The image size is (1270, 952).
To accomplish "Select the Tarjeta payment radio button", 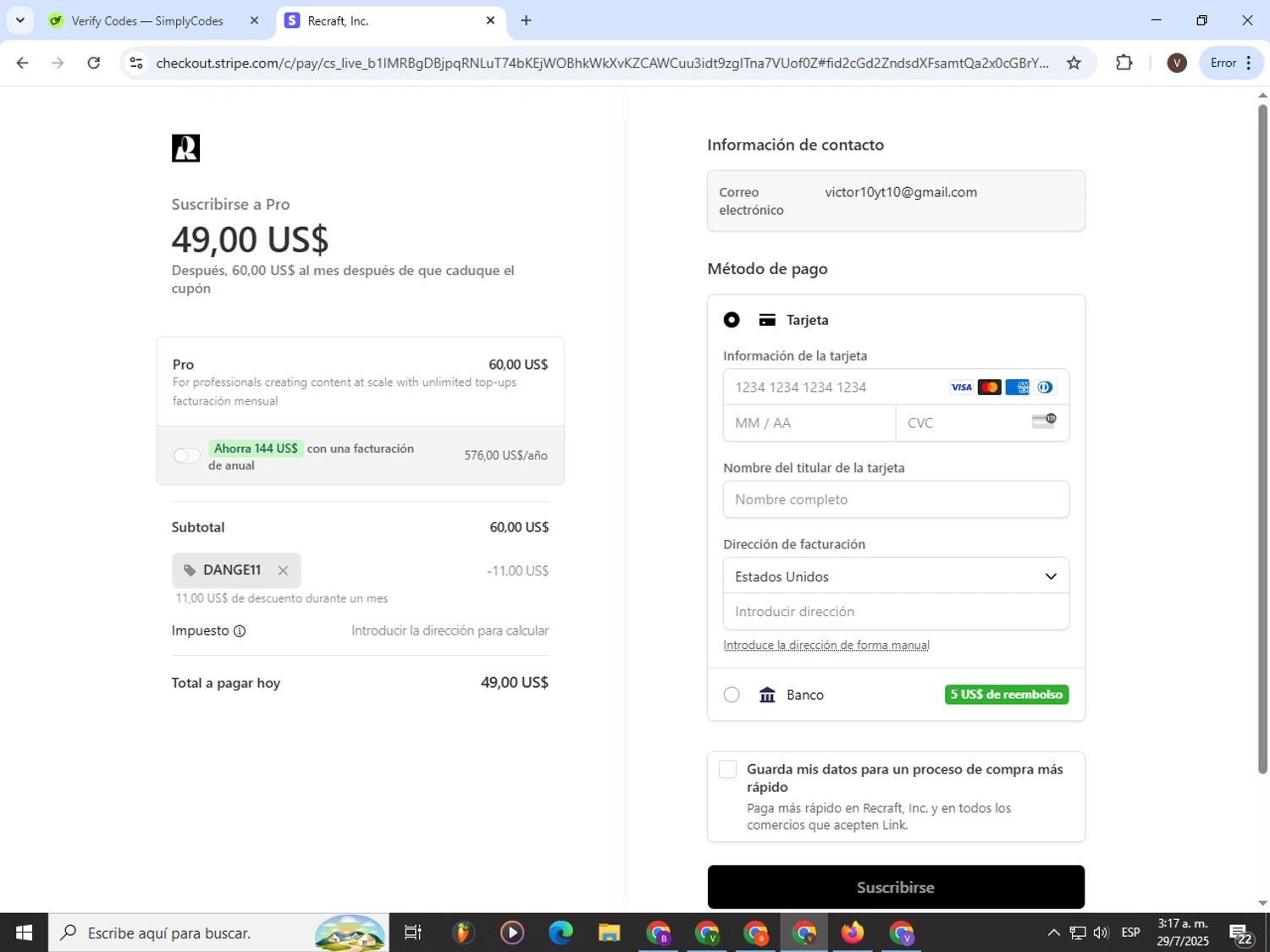I will pos(732,320).
